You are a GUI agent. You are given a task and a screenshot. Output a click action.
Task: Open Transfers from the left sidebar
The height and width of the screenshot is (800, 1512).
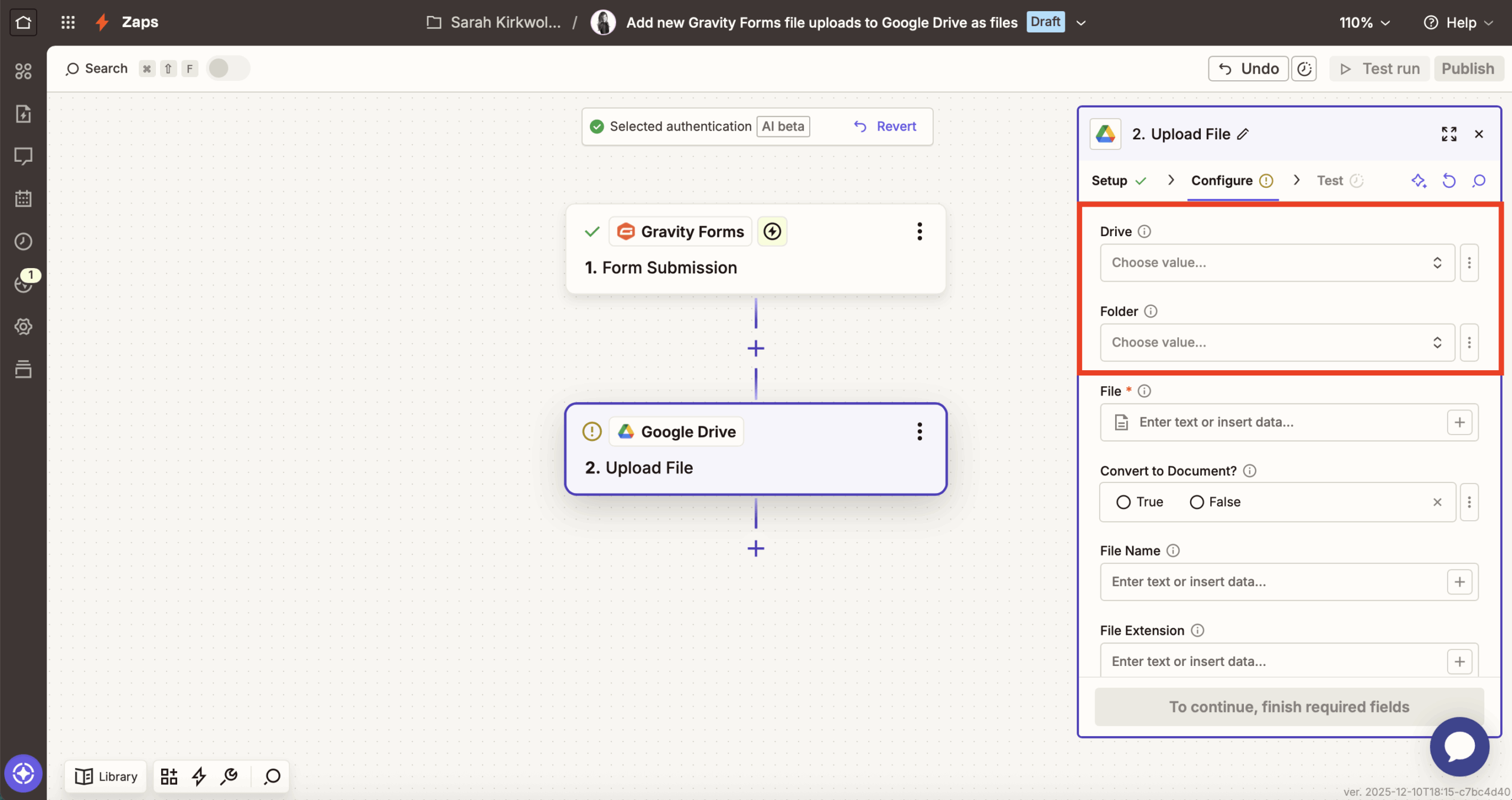tap(24, 113)
